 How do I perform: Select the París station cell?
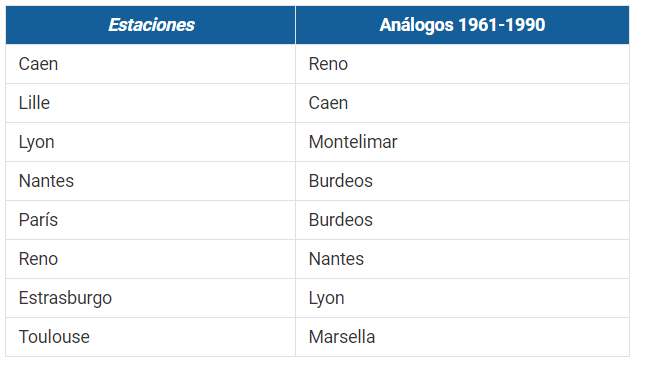(x=150, y=220)
